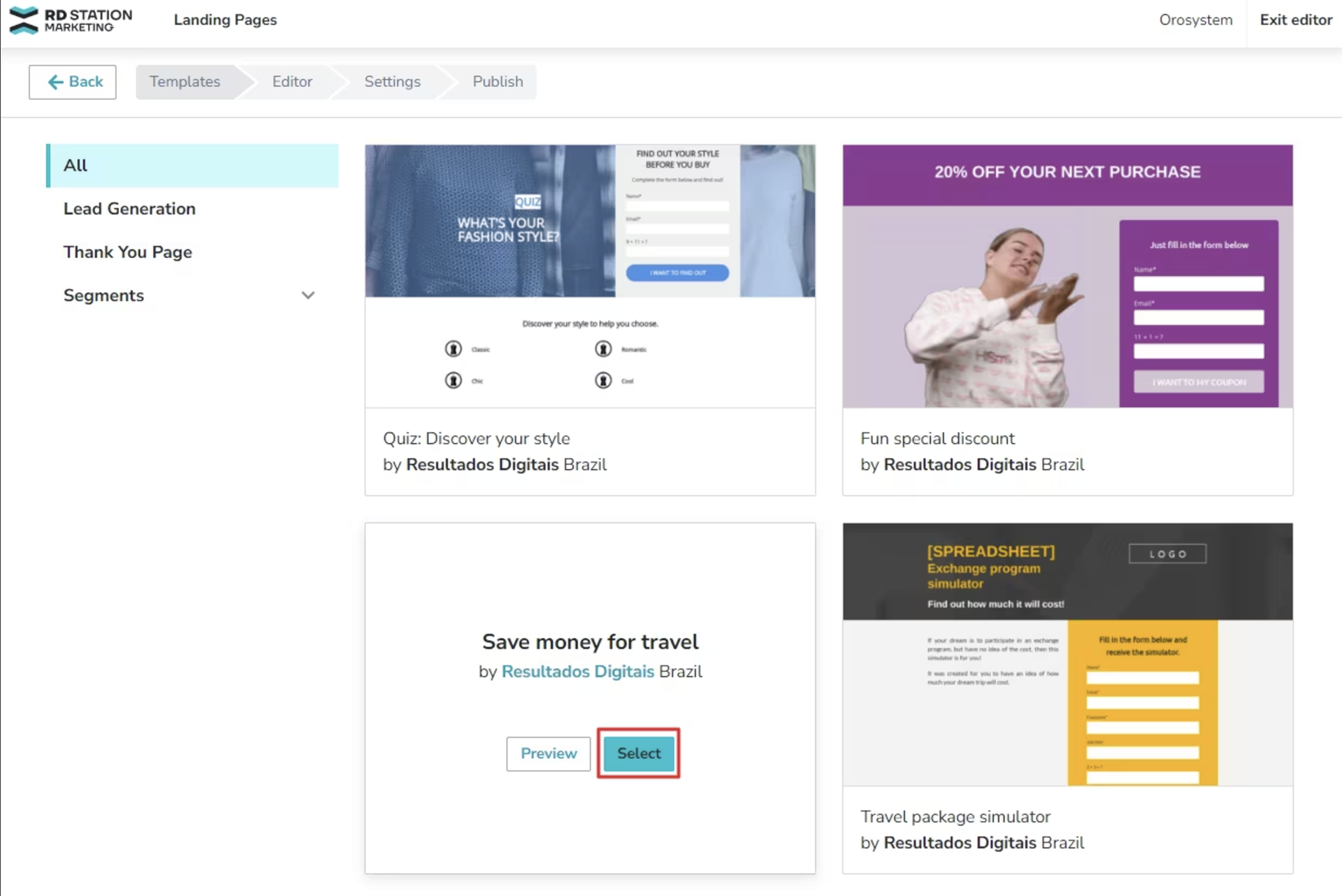Open Fun special discount template thumbnail
Image resolution: width=1342 pixels, height=896 pixels.
[1067, 276]
